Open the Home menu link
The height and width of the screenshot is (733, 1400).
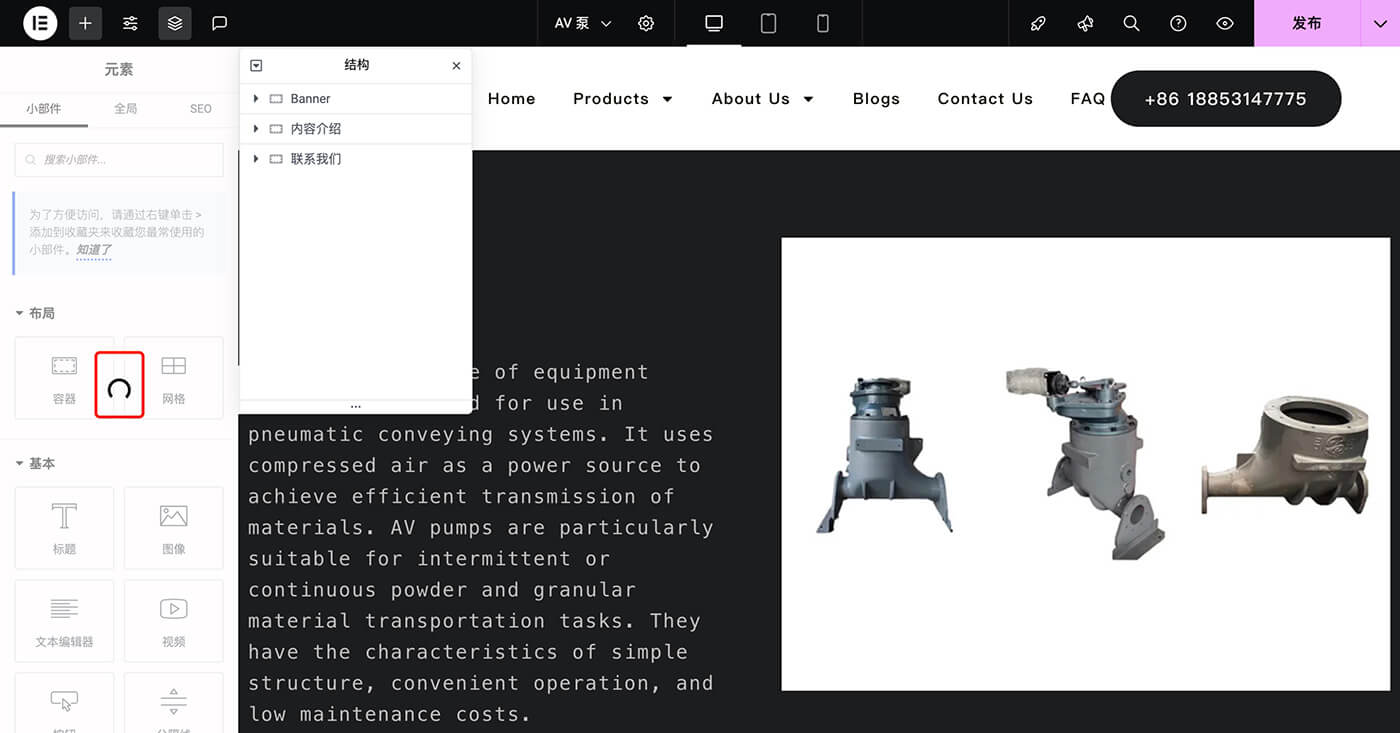tap(511, 98)
